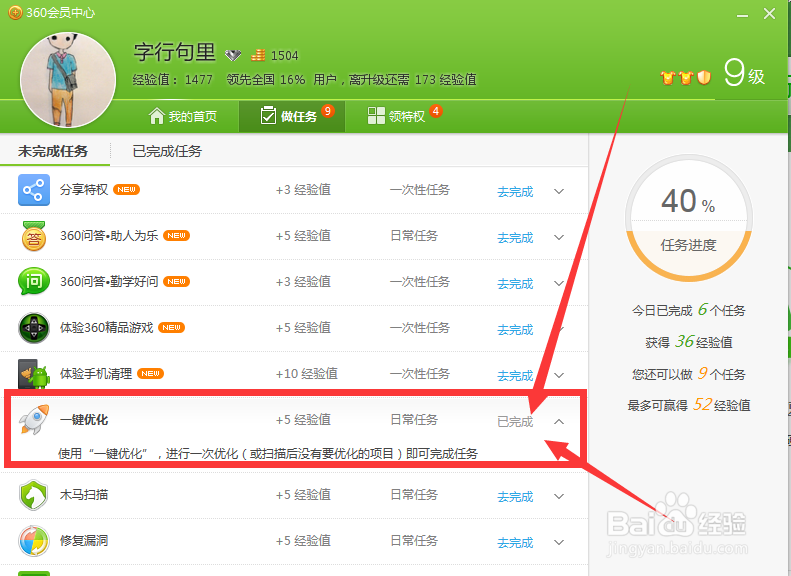Click the second orange medal badge
This screenshot has width=791, height=576.
click(x=686, y=78)
